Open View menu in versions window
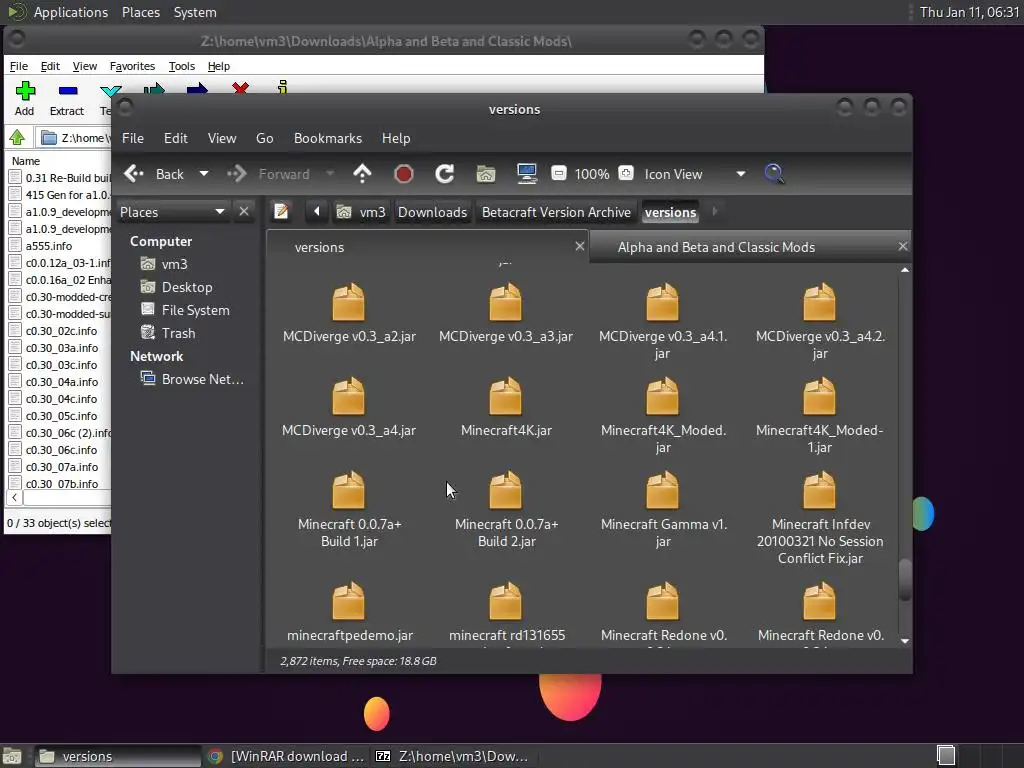This screenshot has width=1024, height=768. [x=222, y=138]
